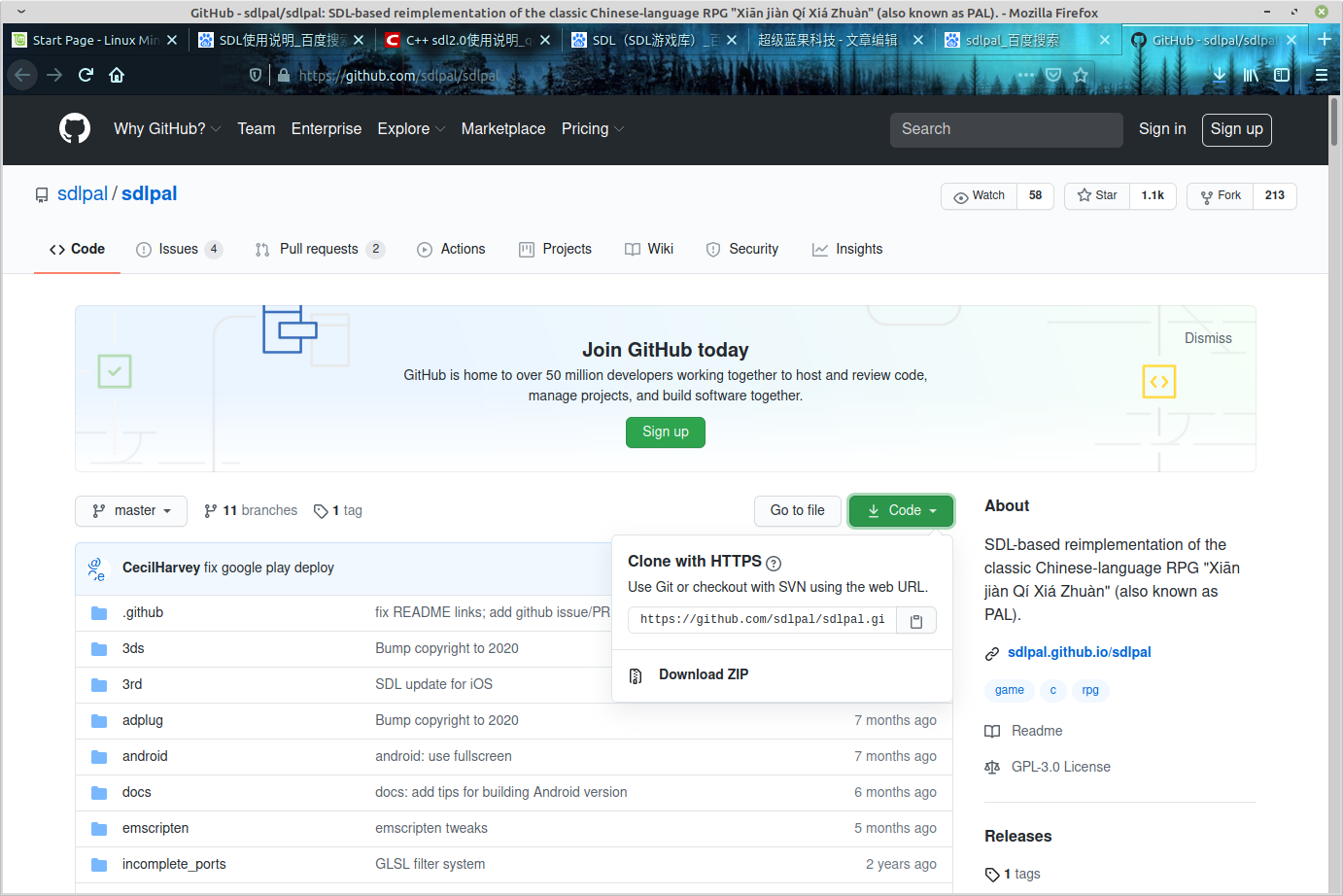The height and width of the screenshot is (896, 1343).
Task: Open the Pull requests tab
Action: [319, 249]
